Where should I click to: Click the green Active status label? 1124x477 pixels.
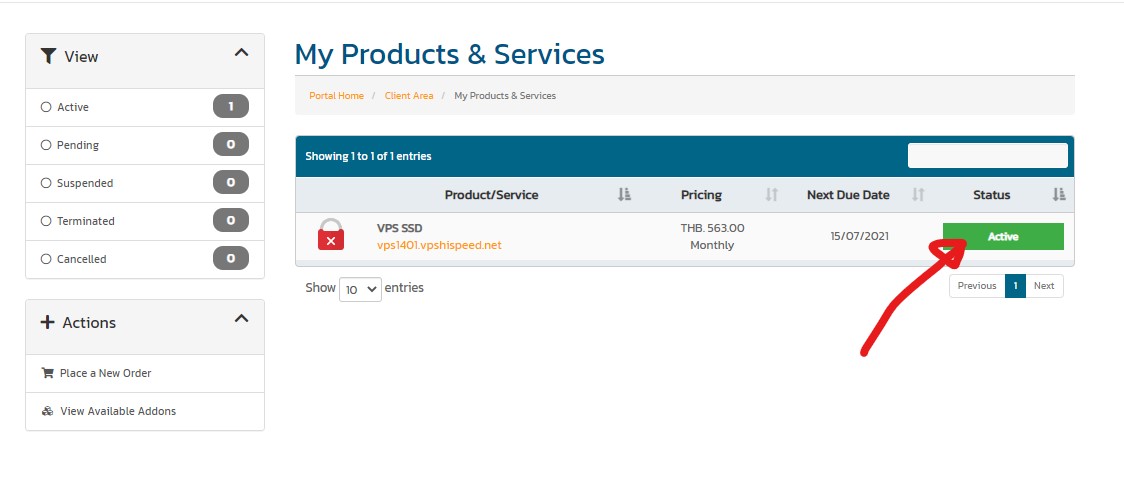click(1003, 237)
